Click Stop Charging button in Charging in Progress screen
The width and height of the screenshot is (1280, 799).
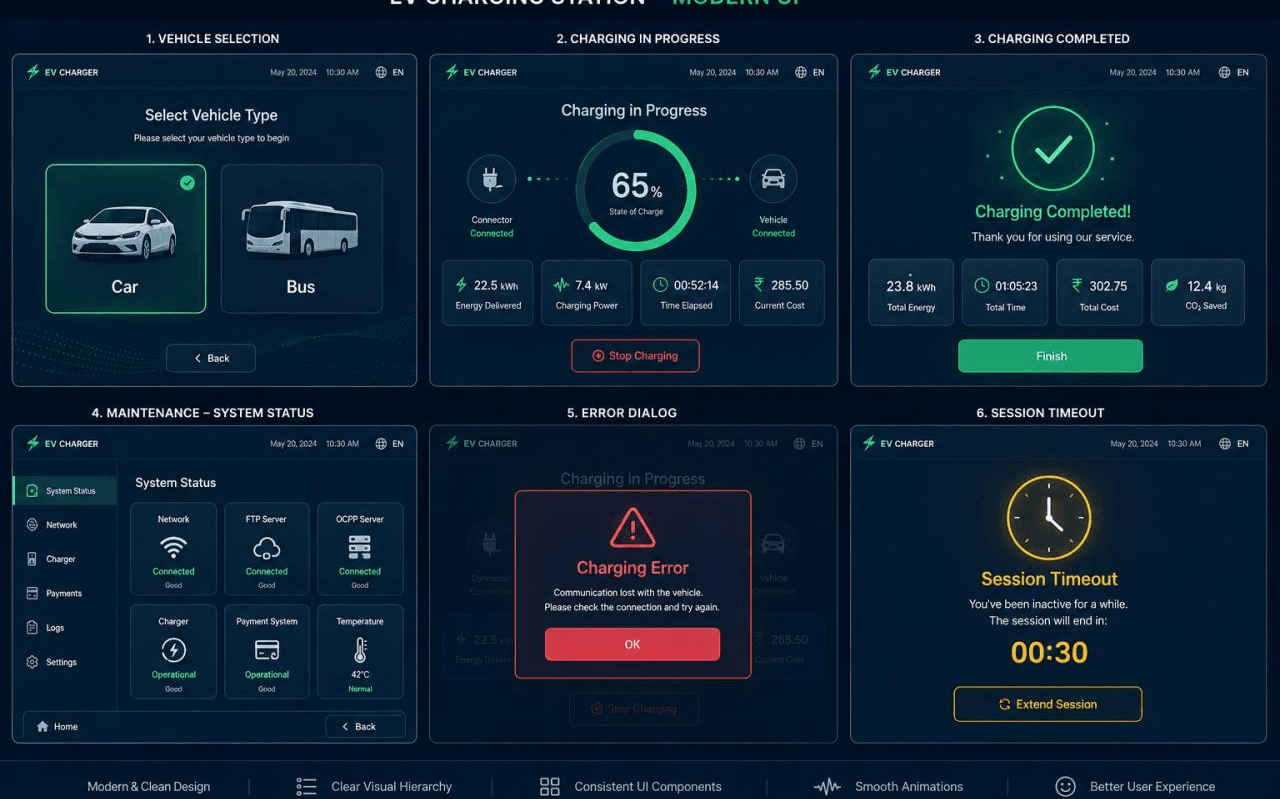(635, 355)
